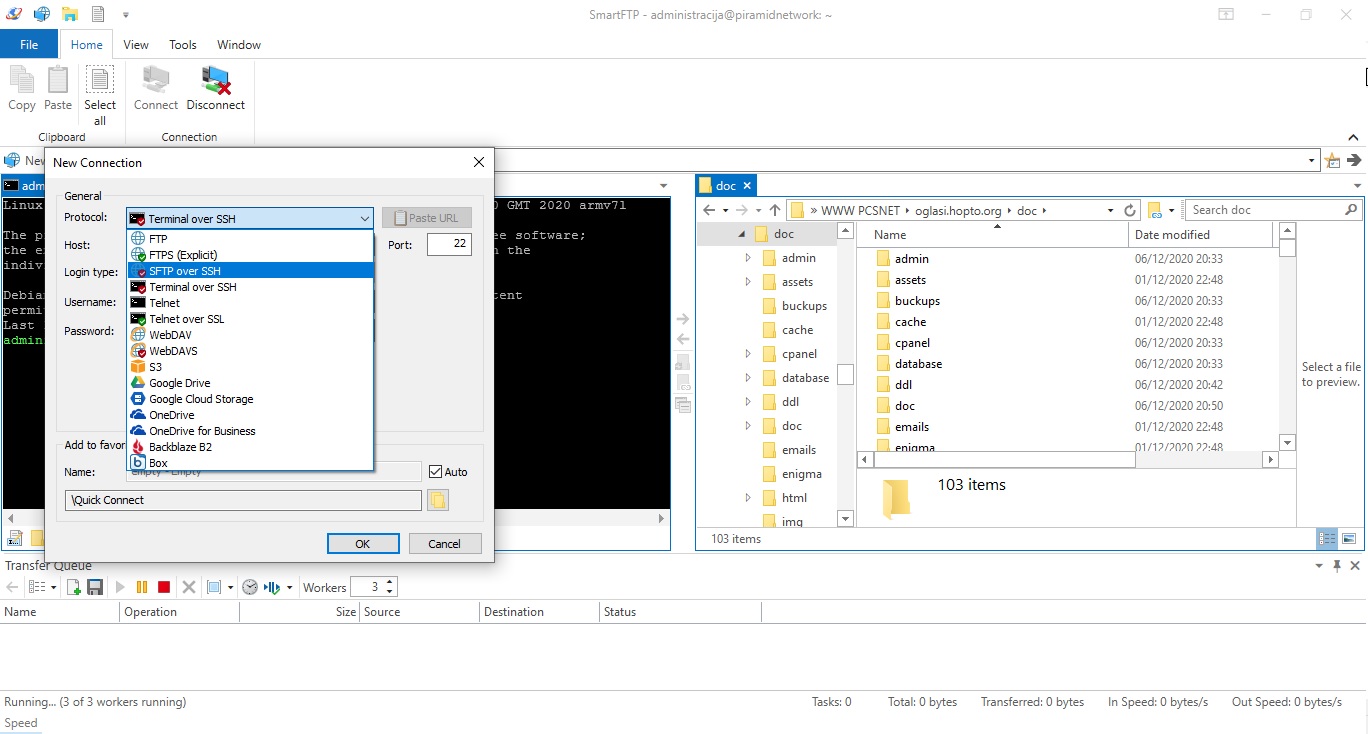Click the document icon in quick-access toolbar
This screenshot has height=734, width=1368.
(97, 14)
